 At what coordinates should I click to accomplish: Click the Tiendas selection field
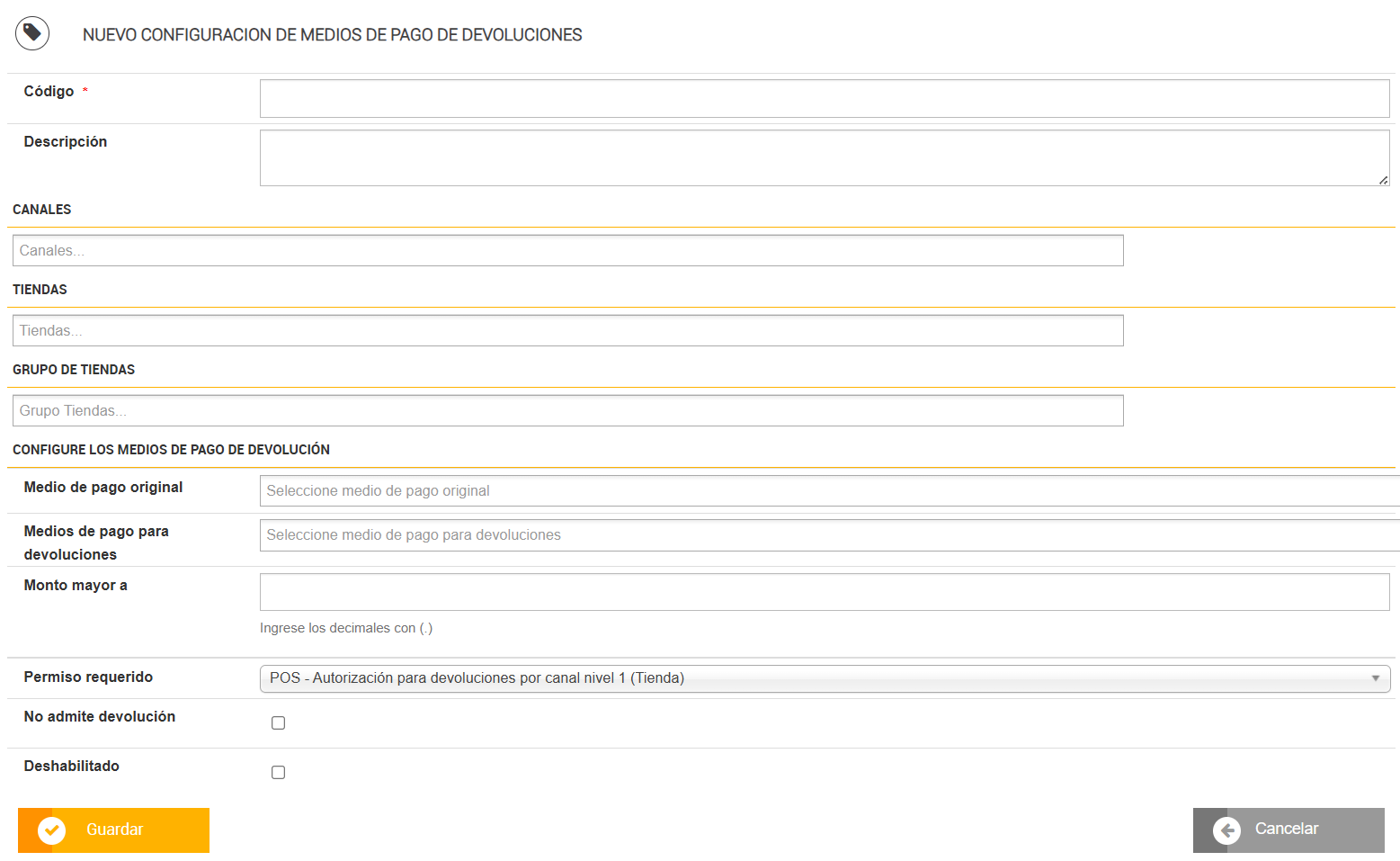[567, 331]
